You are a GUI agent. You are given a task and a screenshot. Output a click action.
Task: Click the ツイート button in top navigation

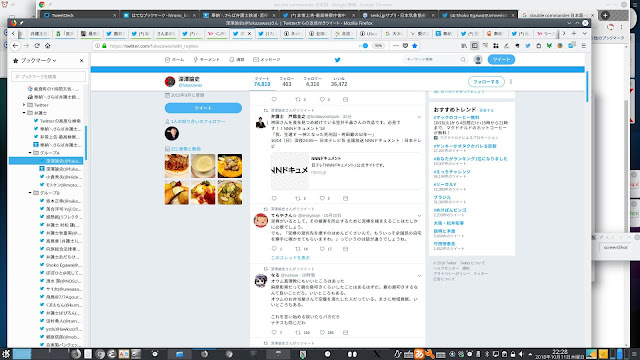click(x=501, y=60)
